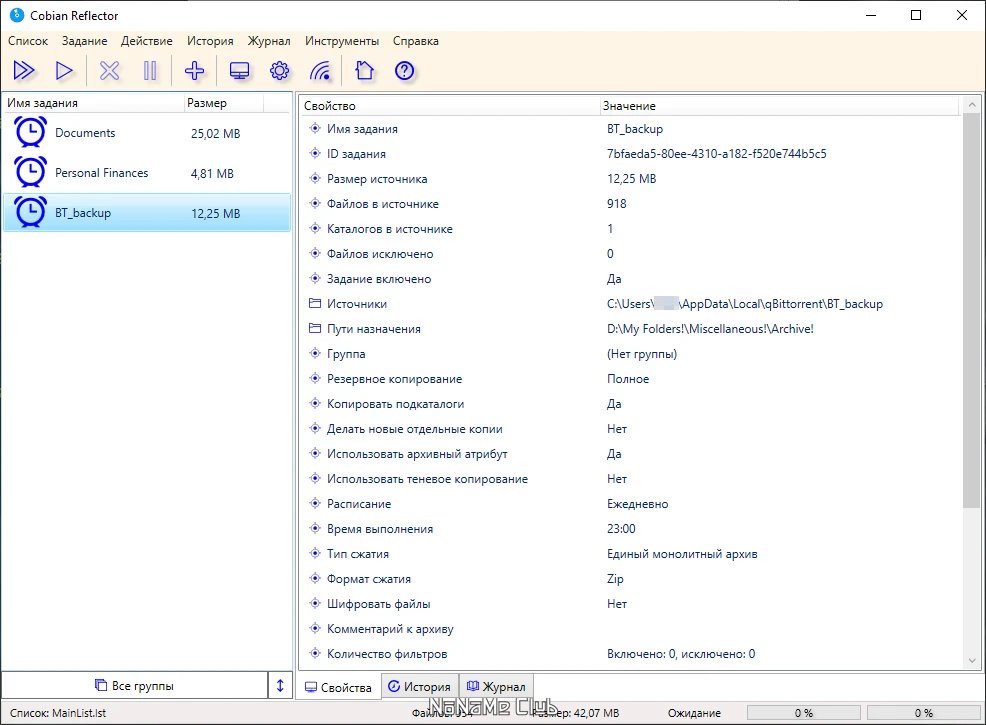Click the run all tasks double-arrow icon

24,71
